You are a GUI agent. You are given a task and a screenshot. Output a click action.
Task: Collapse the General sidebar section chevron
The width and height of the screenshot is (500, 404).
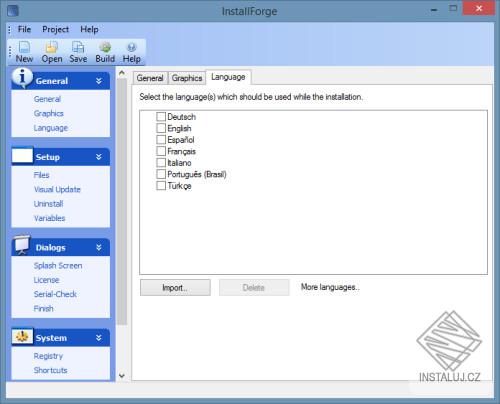pos(99,81)
